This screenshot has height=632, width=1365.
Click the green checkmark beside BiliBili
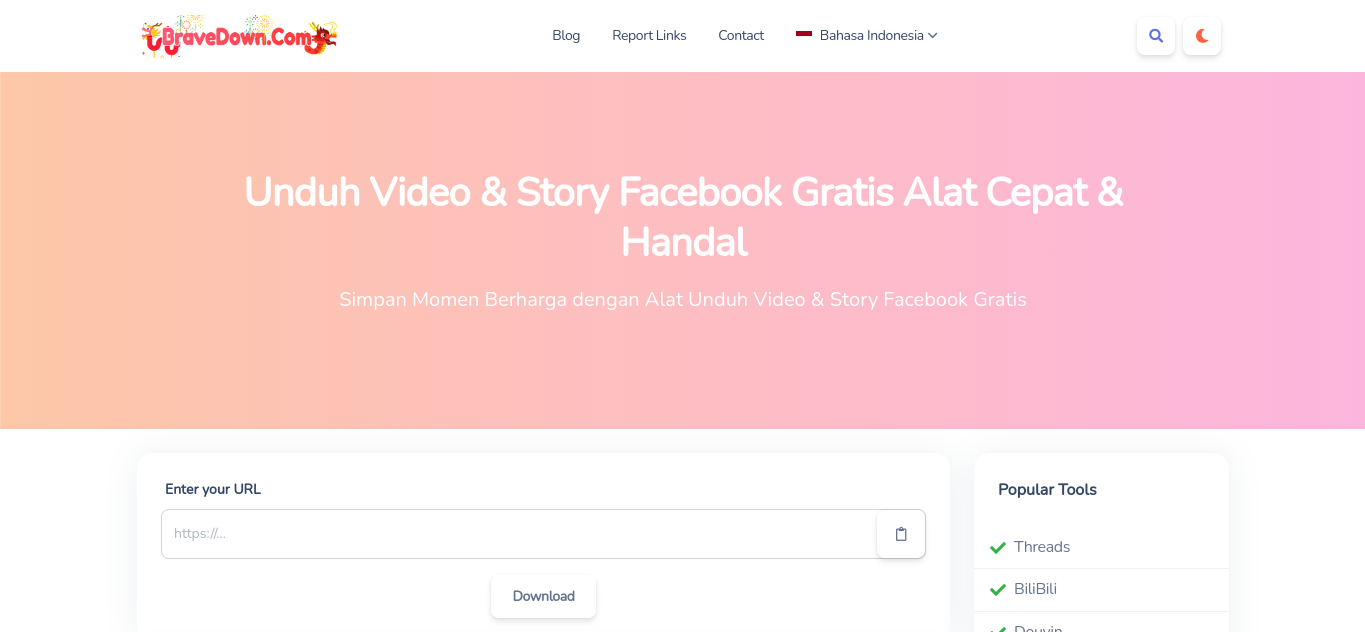998,590
